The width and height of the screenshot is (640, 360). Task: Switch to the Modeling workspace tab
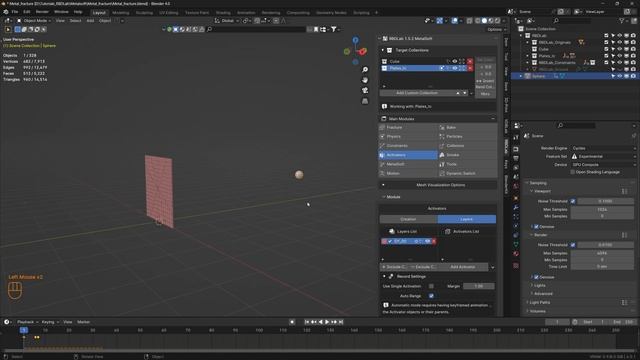click(x=120, y=13)
